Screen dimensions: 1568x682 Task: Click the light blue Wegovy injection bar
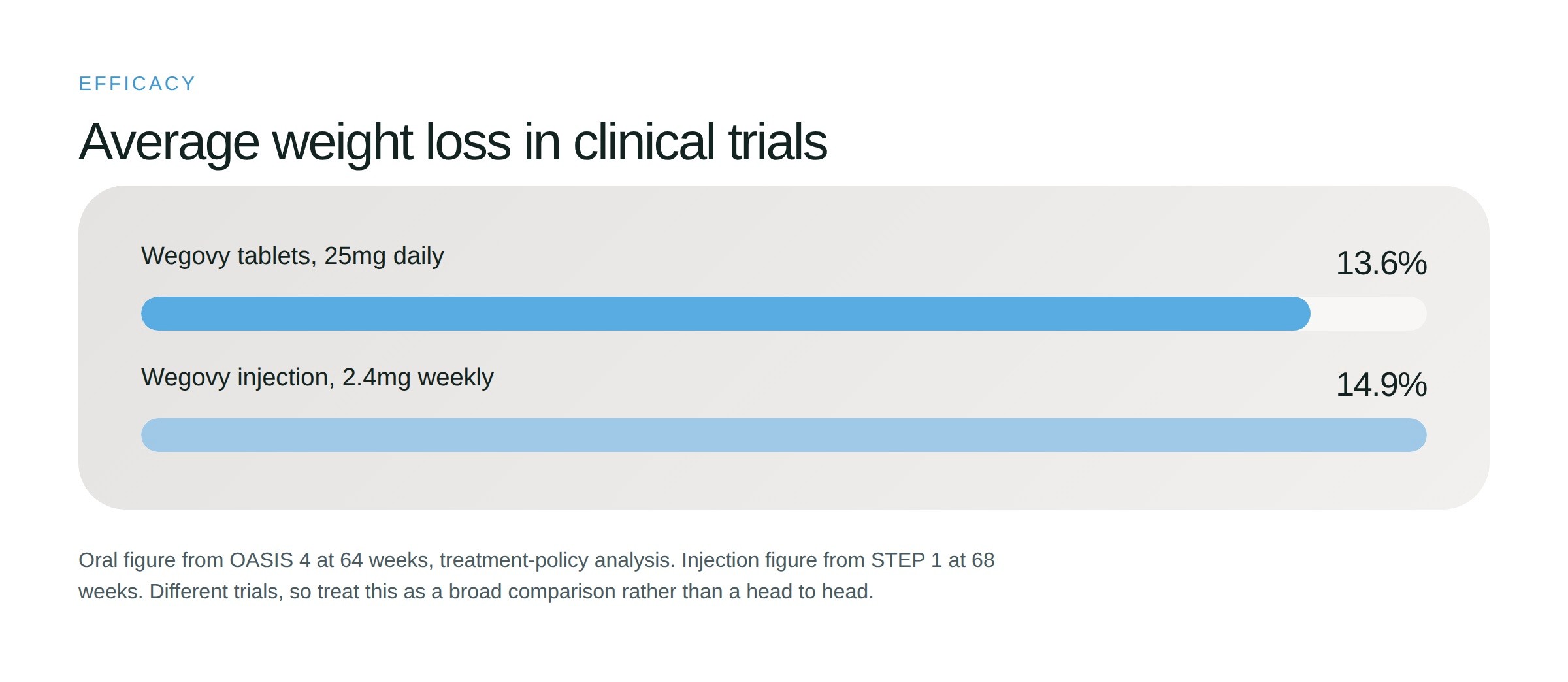[784, 435]
